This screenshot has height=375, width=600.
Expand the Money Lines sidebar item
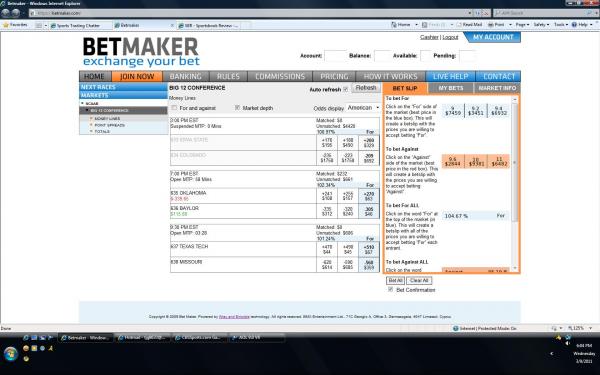click(x=107, y=119)
